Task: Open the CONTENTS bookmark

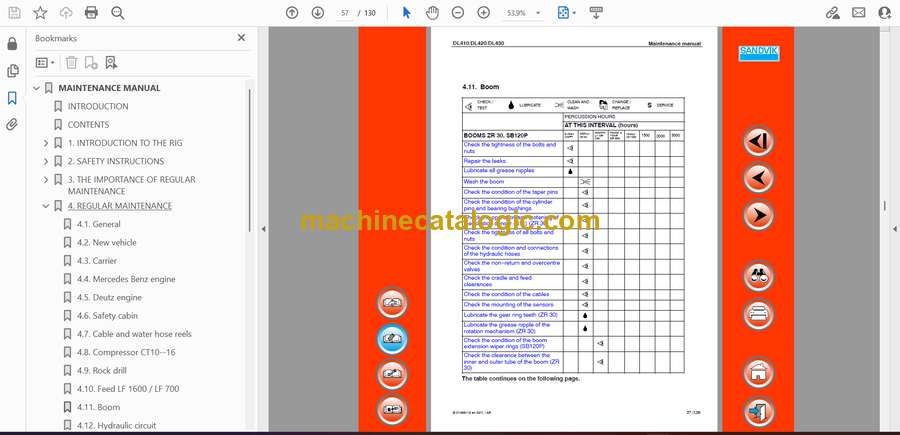Action: click(x=88, y=125)
